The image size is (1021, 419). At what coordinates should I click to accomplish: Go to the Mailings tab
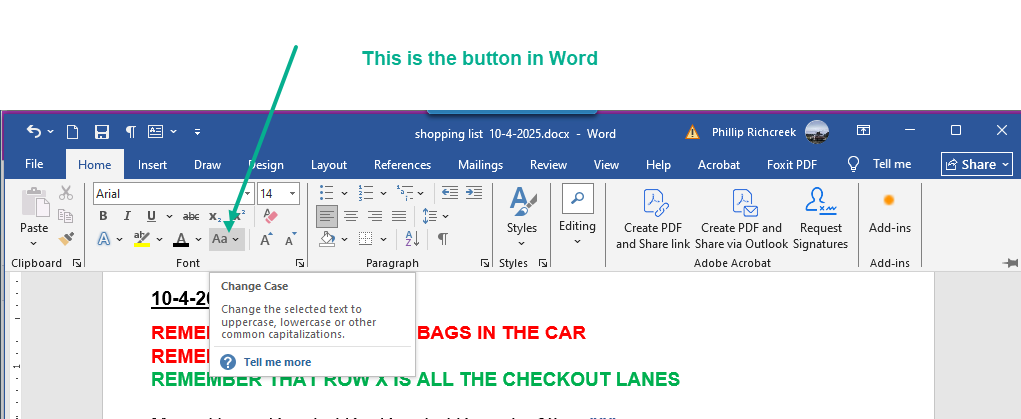(x=481, y=165)
